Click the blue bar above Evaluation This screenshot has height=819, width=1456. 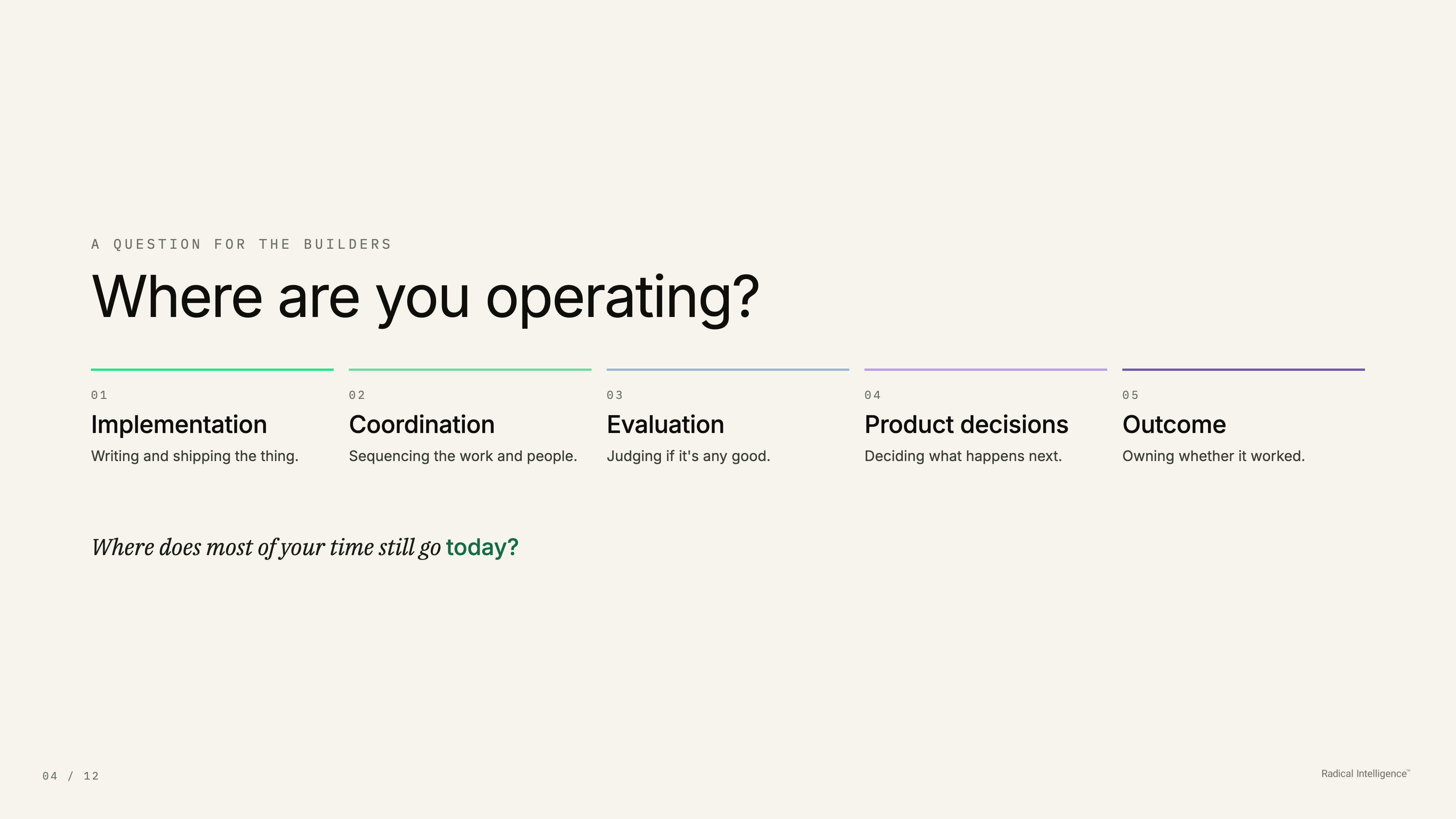[x=728, y=370]
